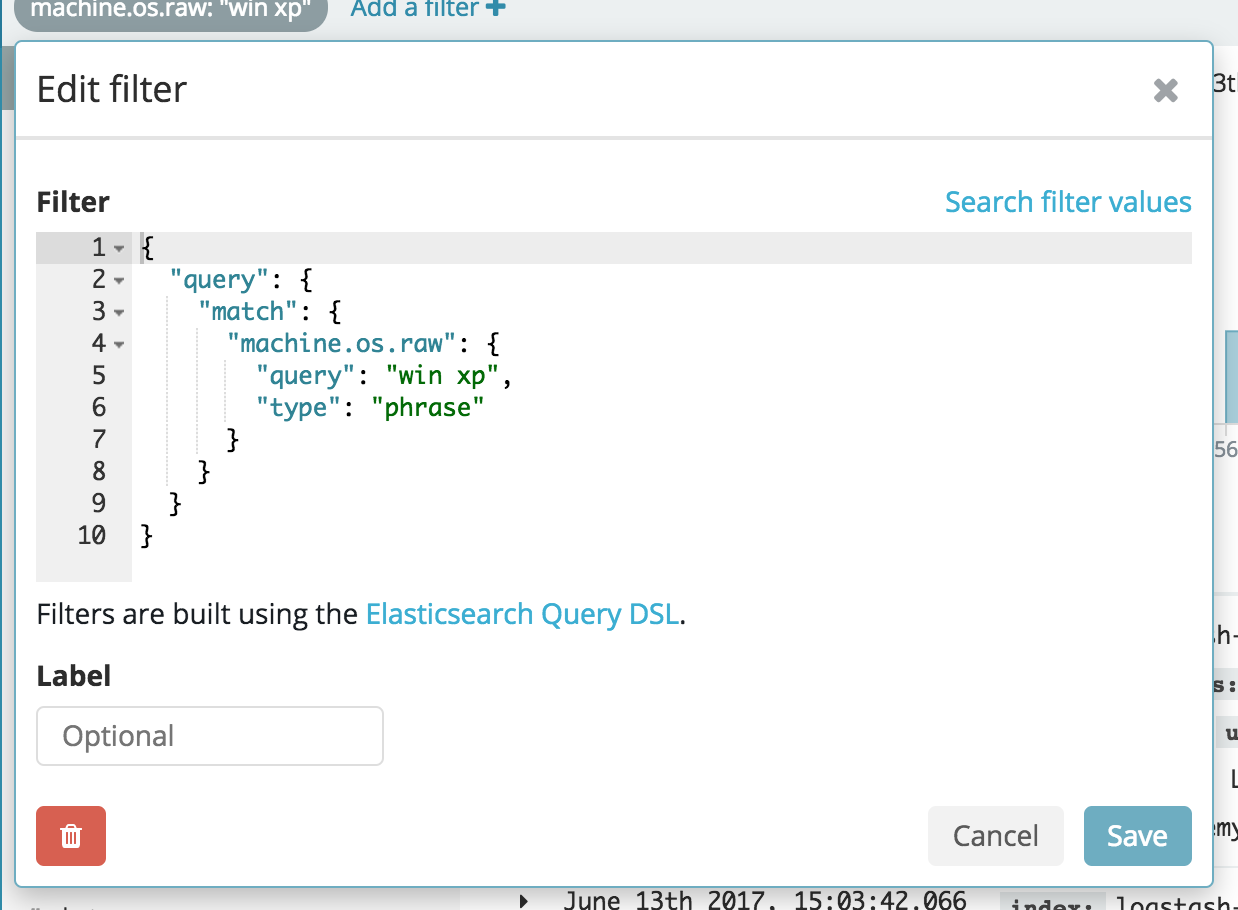
Task: Select the "win xp" query value in the editor
Action: coord(443,375)
